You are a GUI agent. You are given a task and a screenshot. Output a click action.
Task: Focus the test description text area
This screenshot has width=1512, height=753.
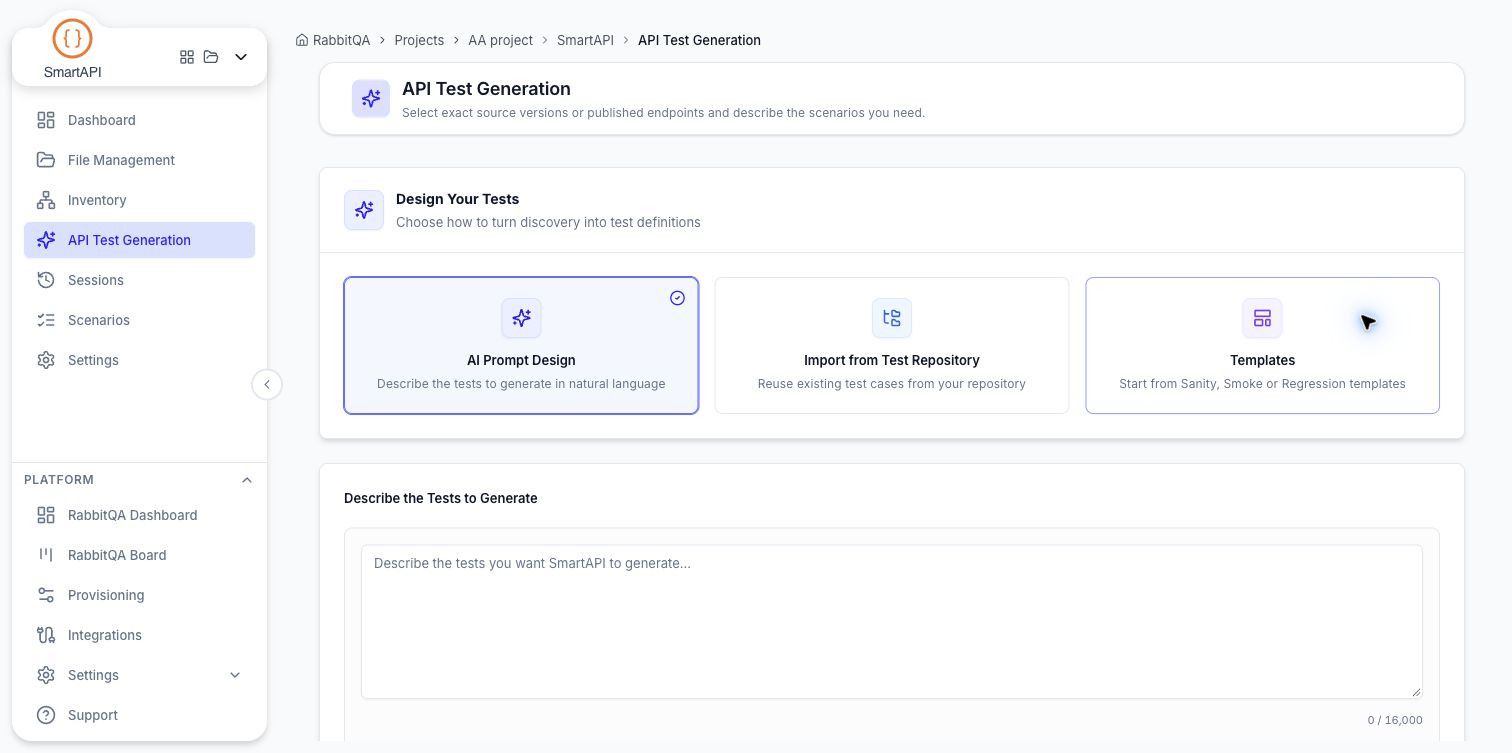(x=892, y=621)
